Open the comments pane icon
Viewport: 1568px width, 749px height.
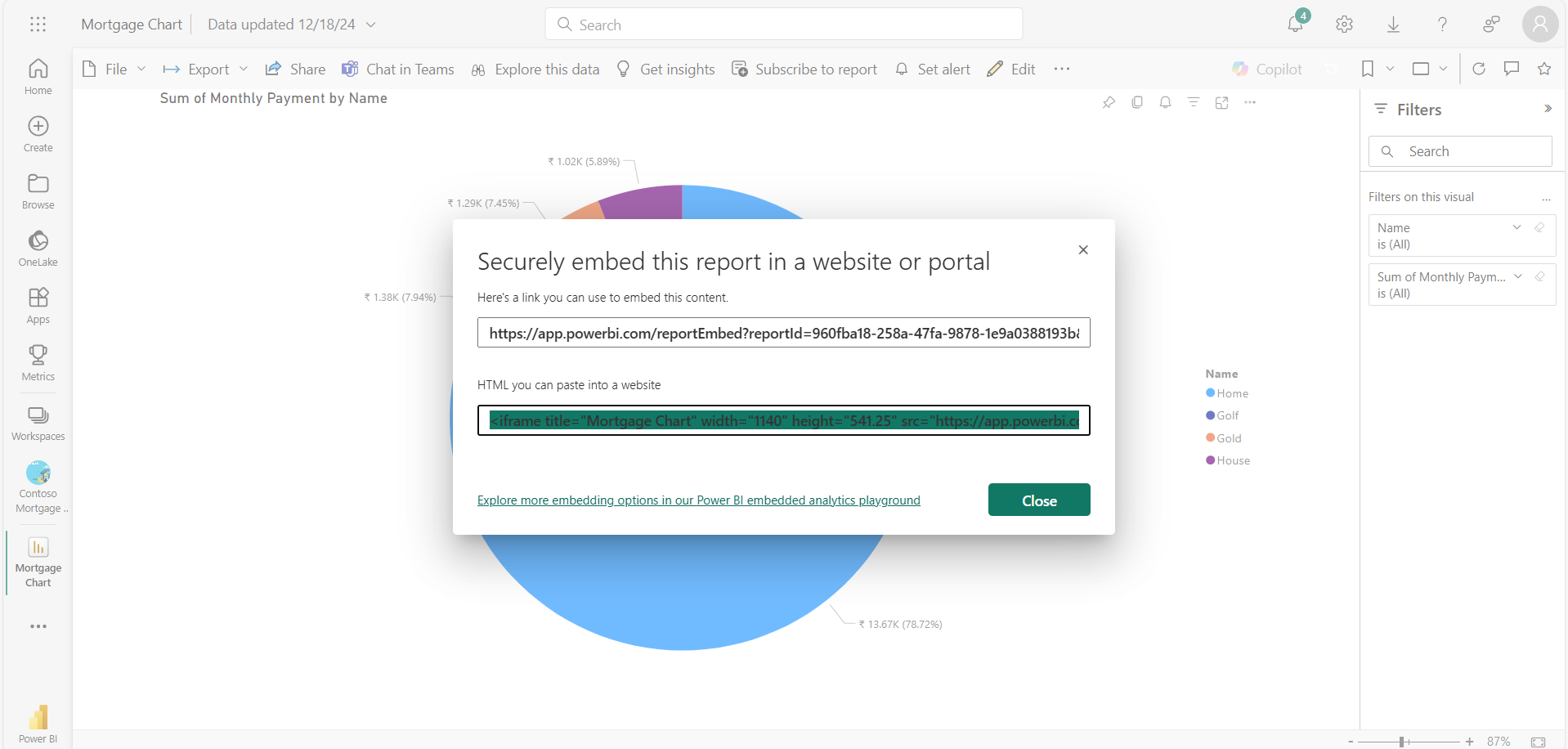(x=1511, y=69)
